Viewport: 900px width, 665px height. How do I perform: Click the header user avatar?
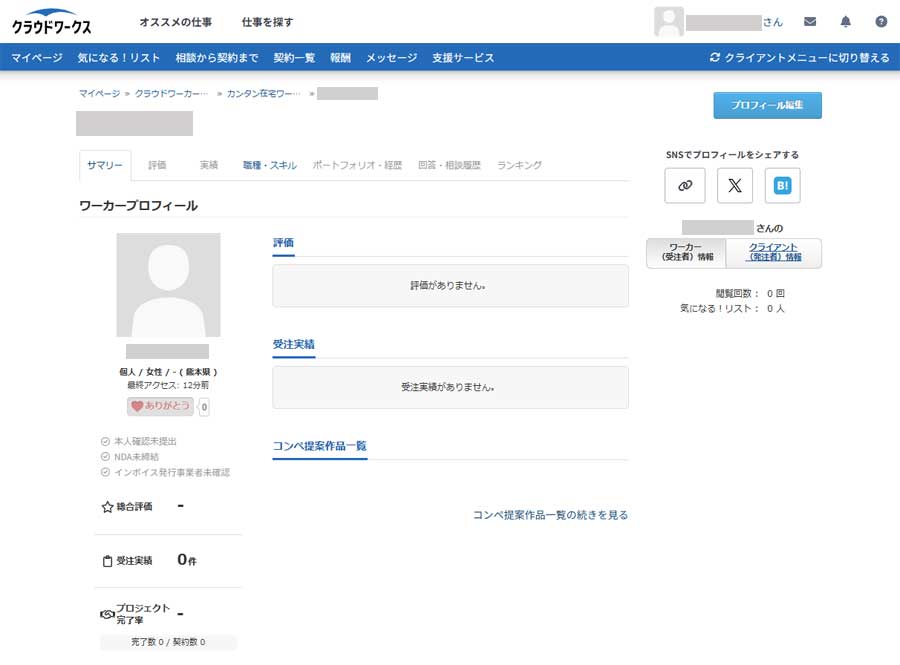(x=668, y=22)
